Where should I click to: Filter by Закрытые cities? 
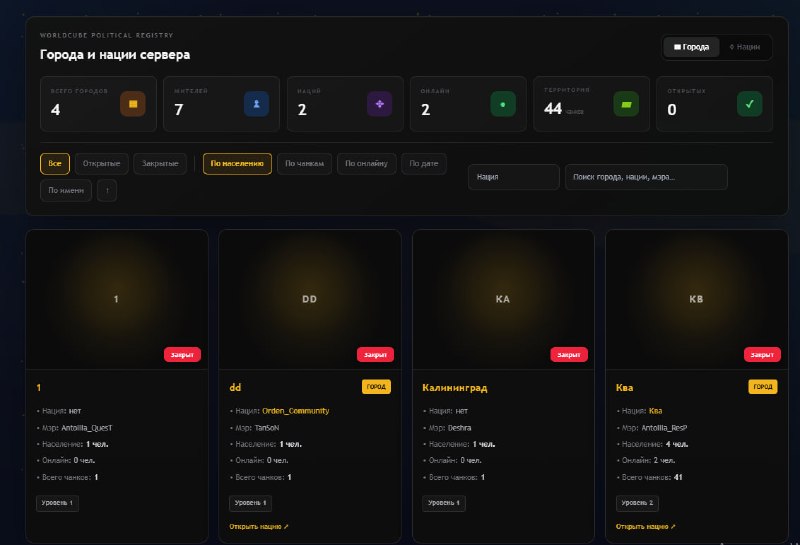pos(160,164)
